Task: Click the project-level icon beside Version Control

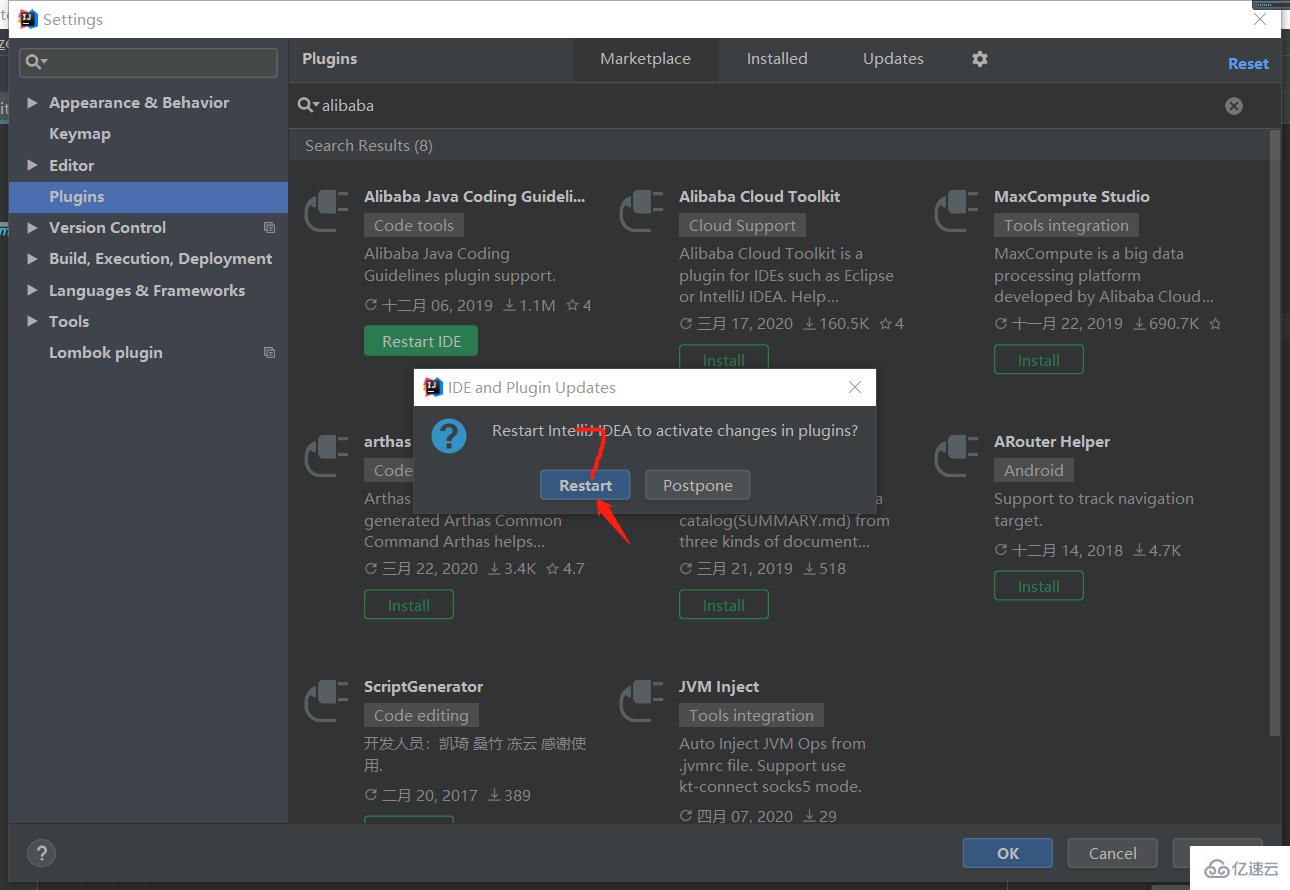Action: coord(269,228)
